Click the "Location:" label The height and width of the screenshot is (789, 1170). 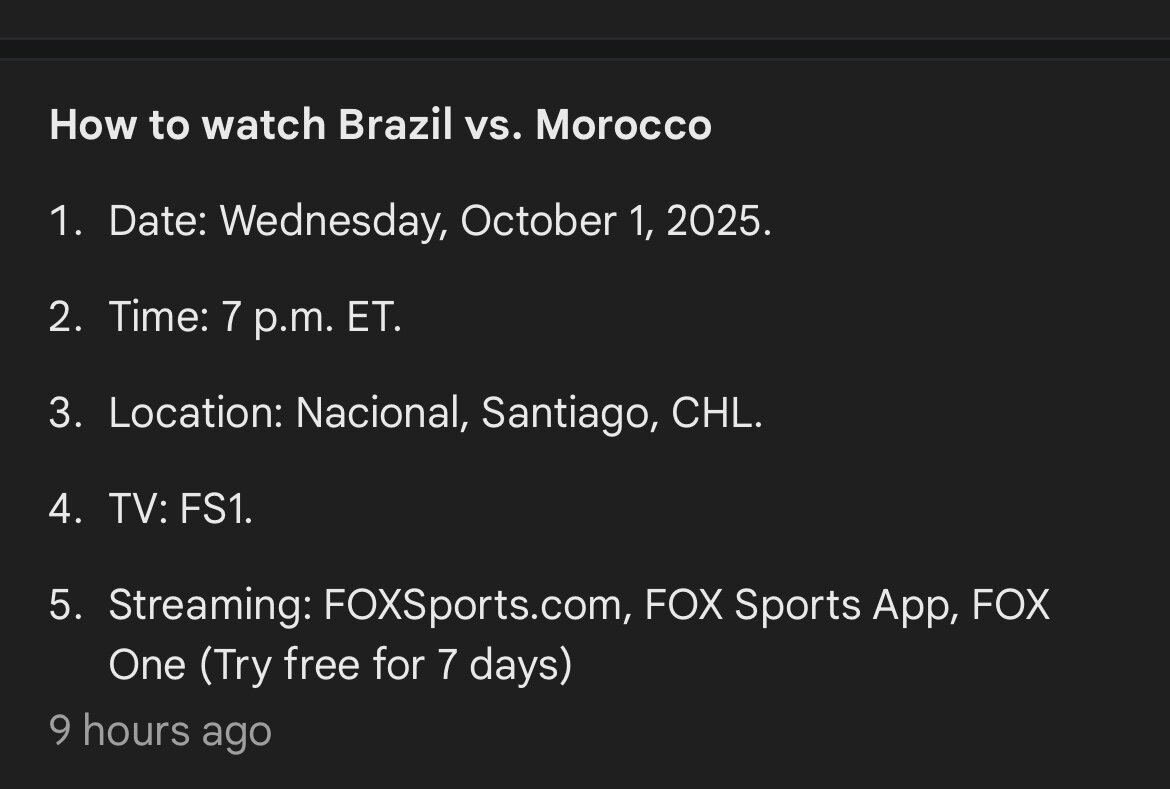[196, 413]
